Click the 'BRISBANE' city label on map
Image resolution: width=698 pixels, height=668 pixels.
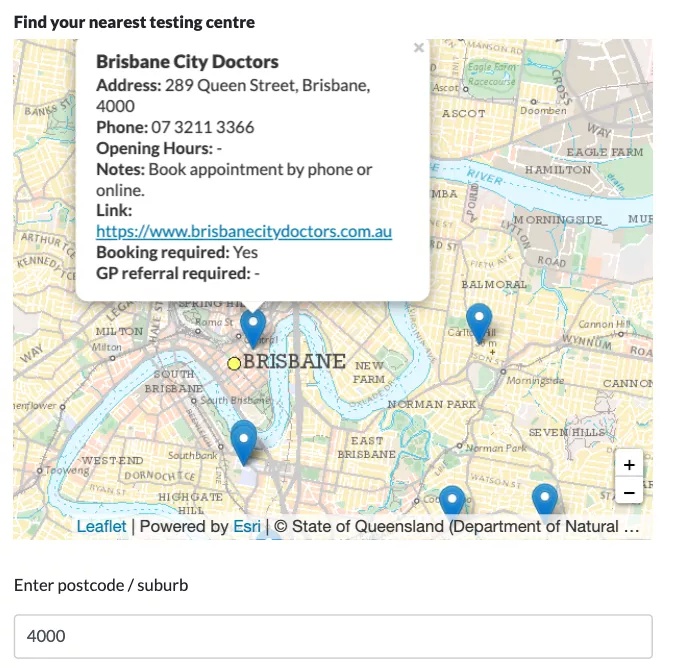(295, 362)
